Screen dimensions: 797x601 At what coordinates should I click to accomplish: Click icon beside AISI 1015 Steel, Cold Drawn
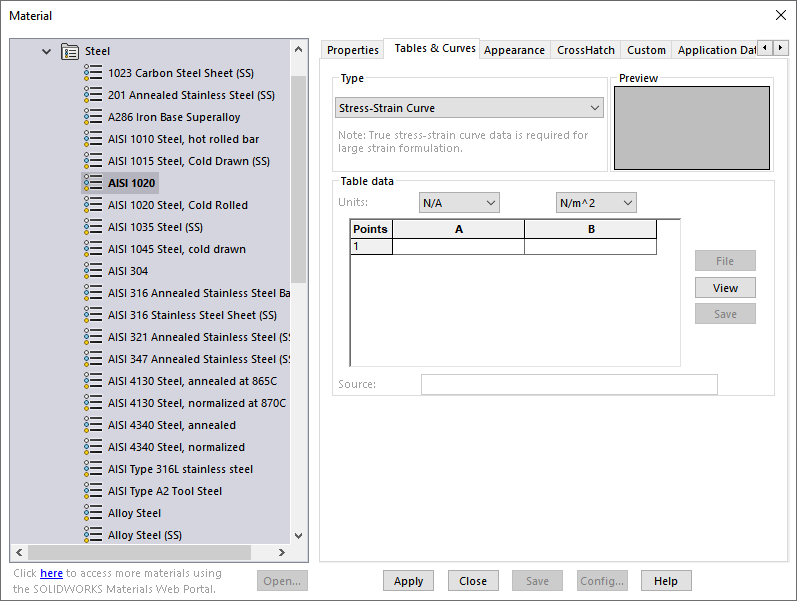93,161
